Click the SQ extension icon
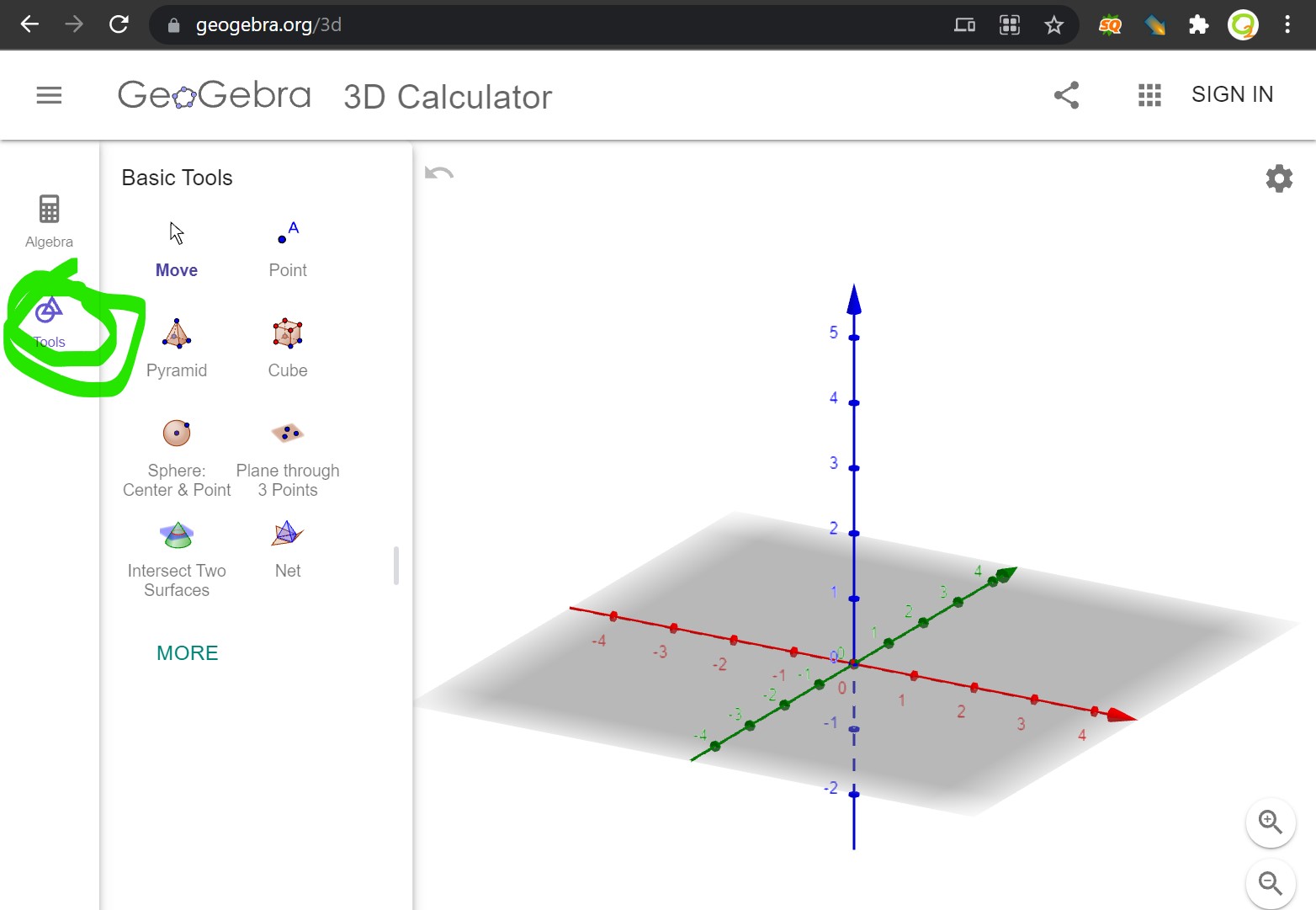1316x910 pixels. point(1111,25)
